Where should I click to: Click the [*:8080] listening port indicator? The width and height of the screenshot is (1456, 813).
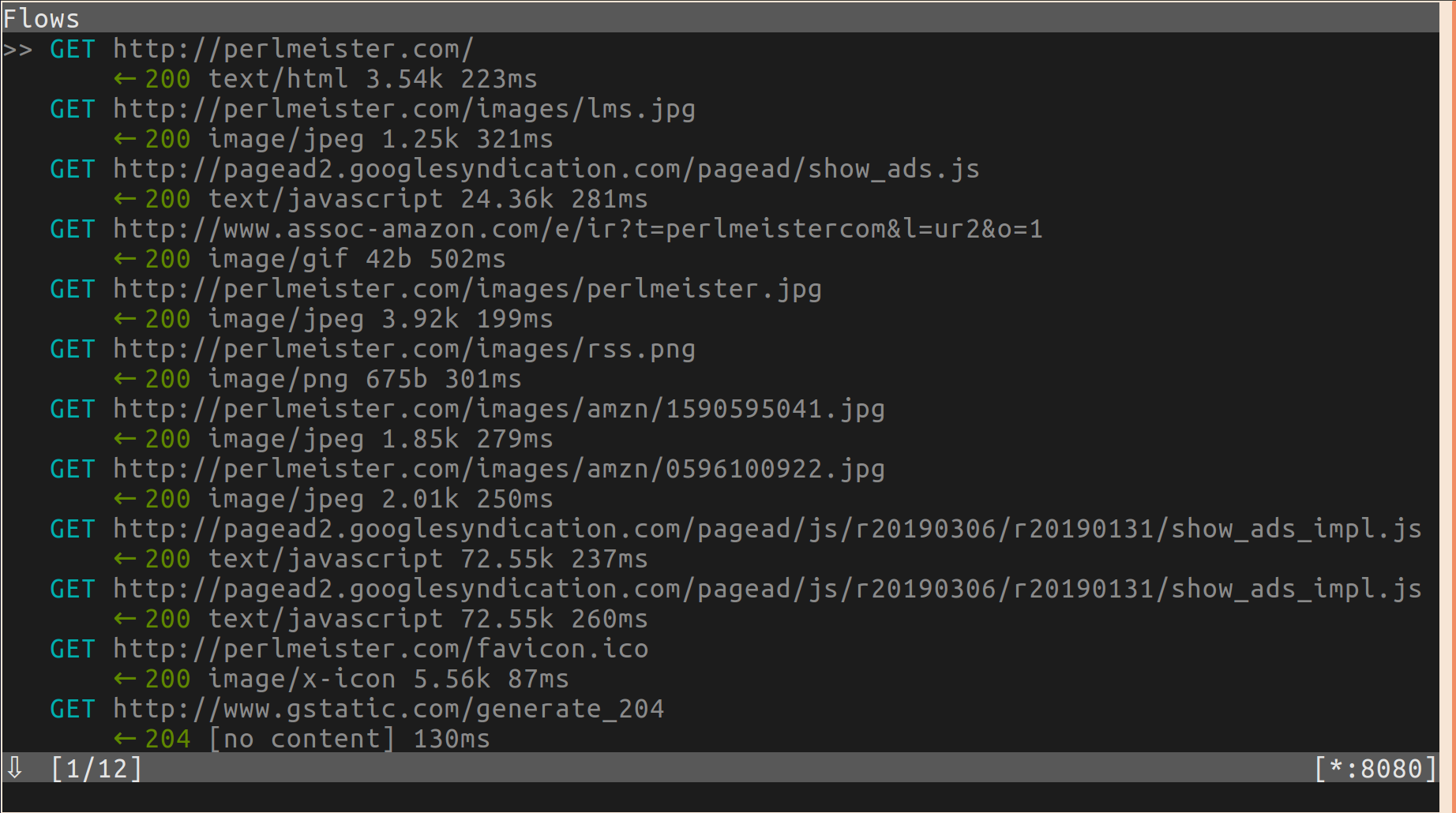coord(1375,768)
